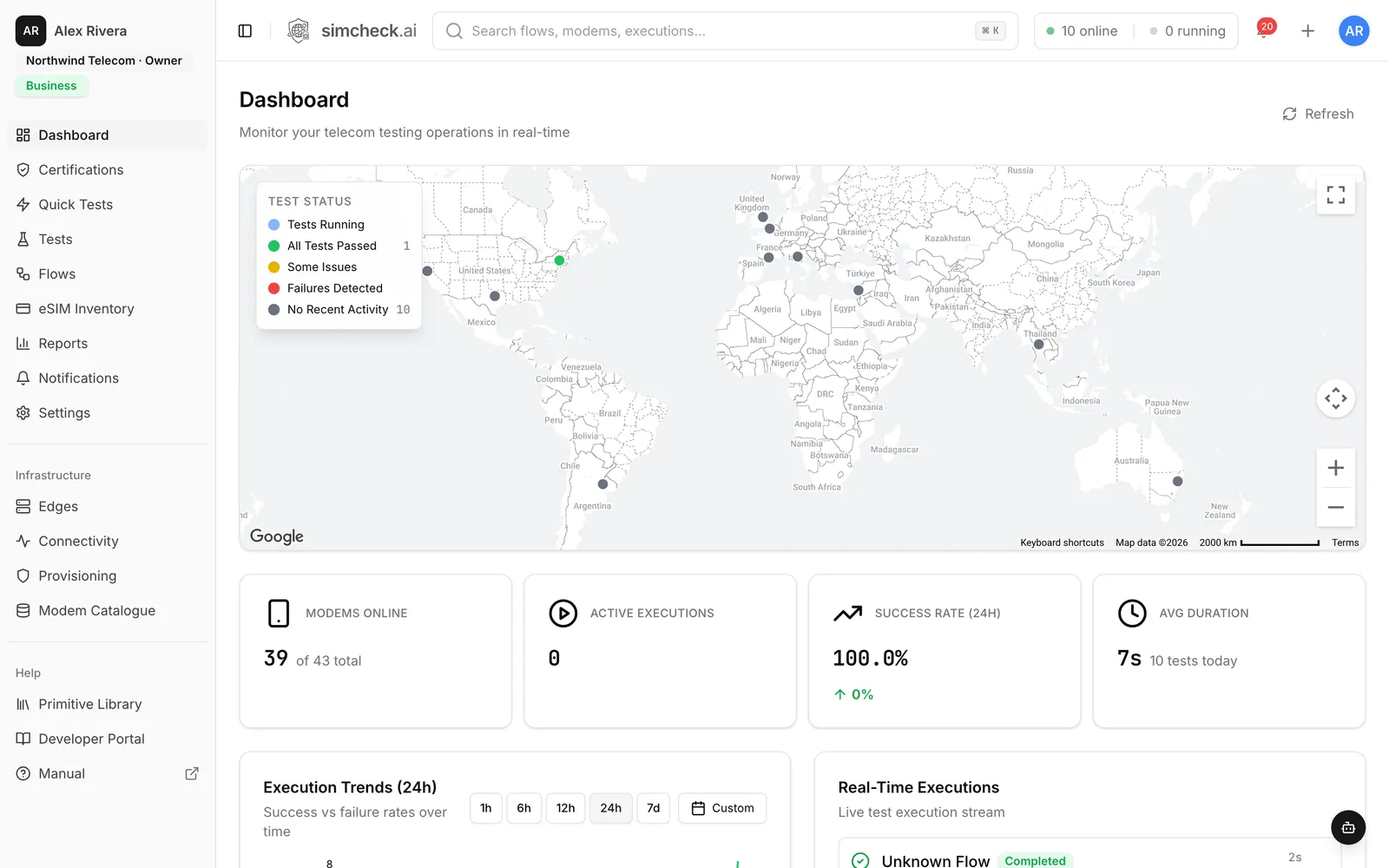The image size is (1389, 868).
Task: Open the AR user avatar menu
Action: coord(1353,31)
